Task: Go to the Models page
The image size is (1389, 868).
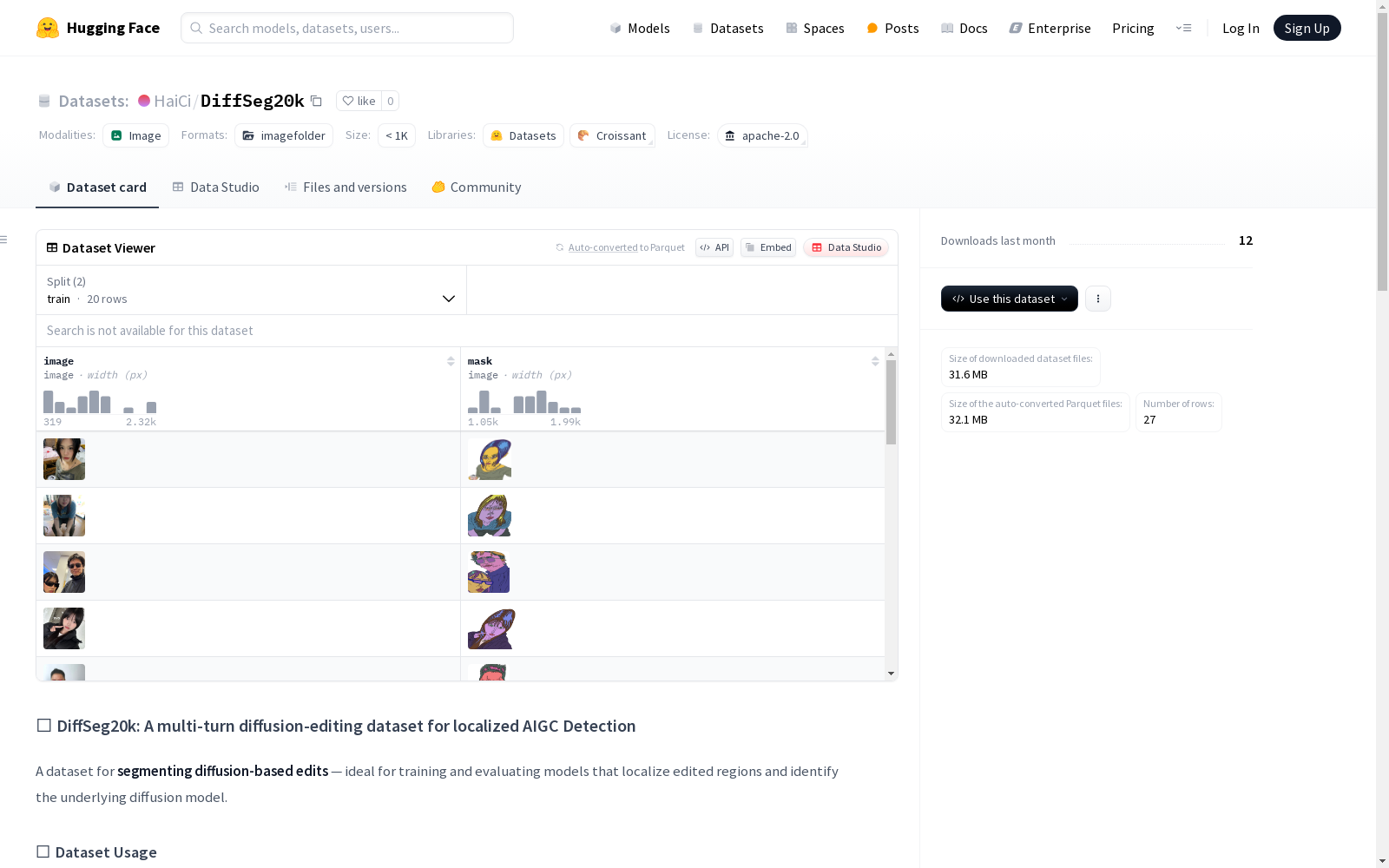Action: [640, 28]
